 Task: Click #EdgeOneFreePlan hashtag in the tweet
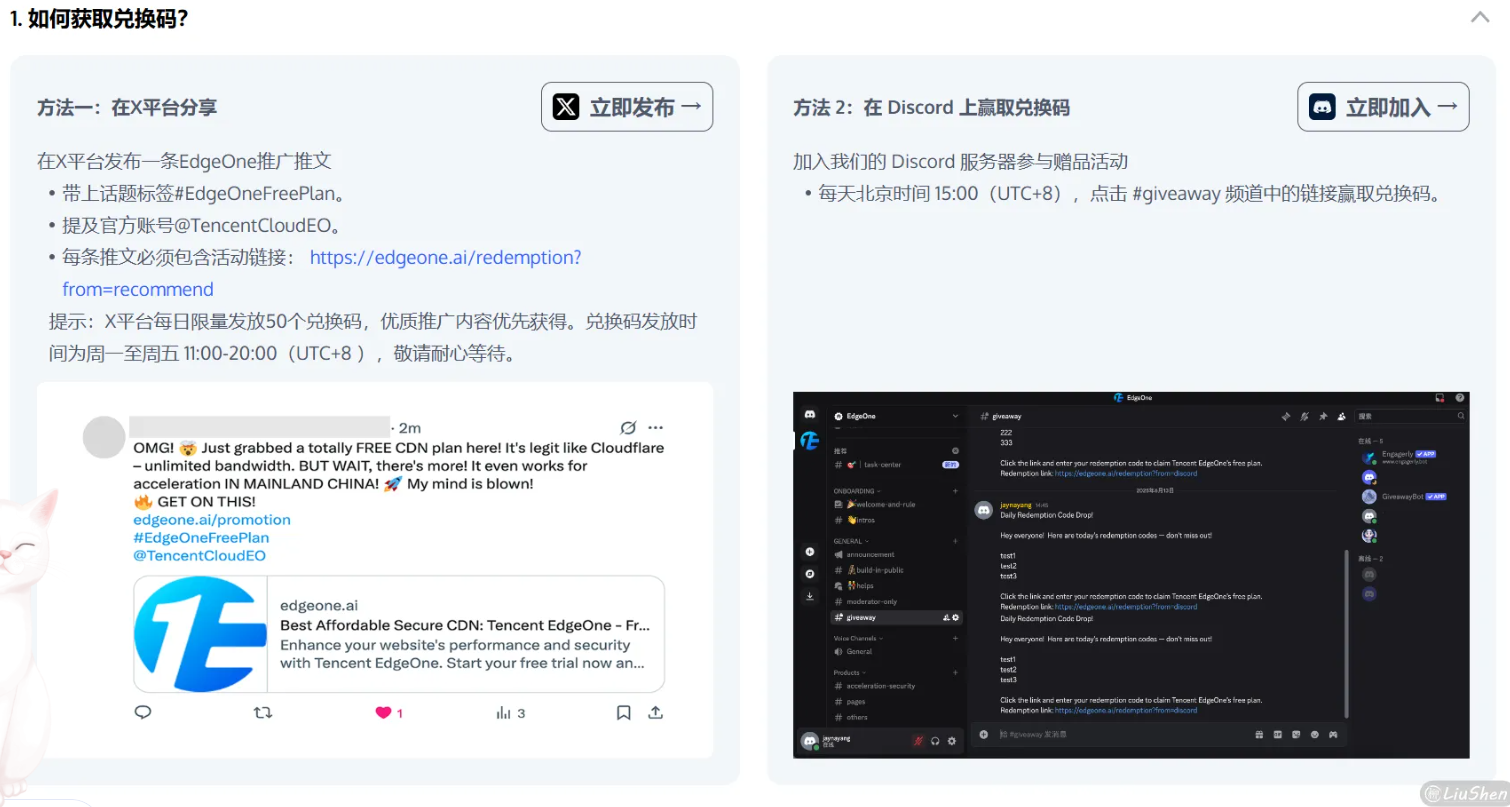[x=201, y=538]
